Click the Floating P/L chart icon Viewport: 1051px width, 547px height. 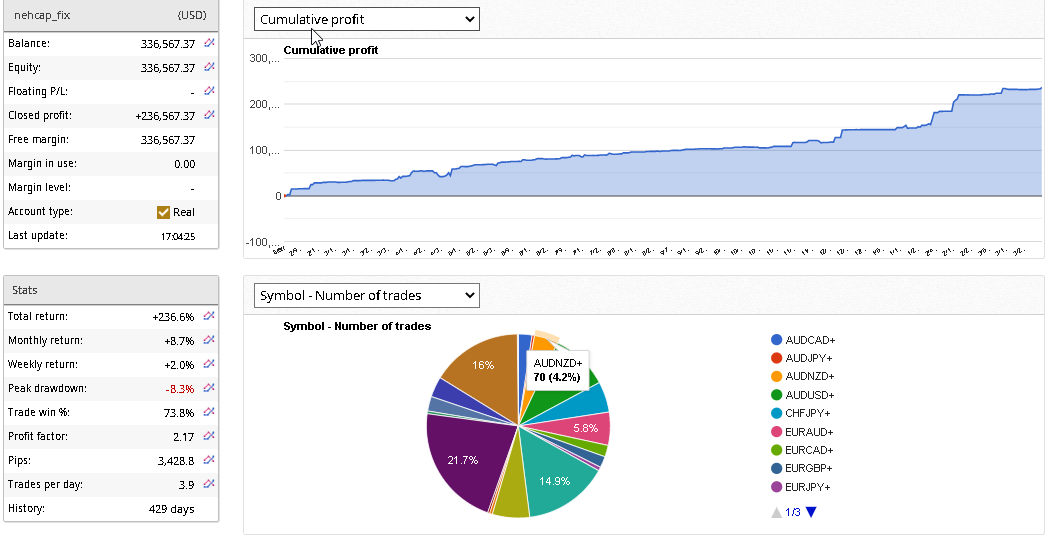pos(209,91)
